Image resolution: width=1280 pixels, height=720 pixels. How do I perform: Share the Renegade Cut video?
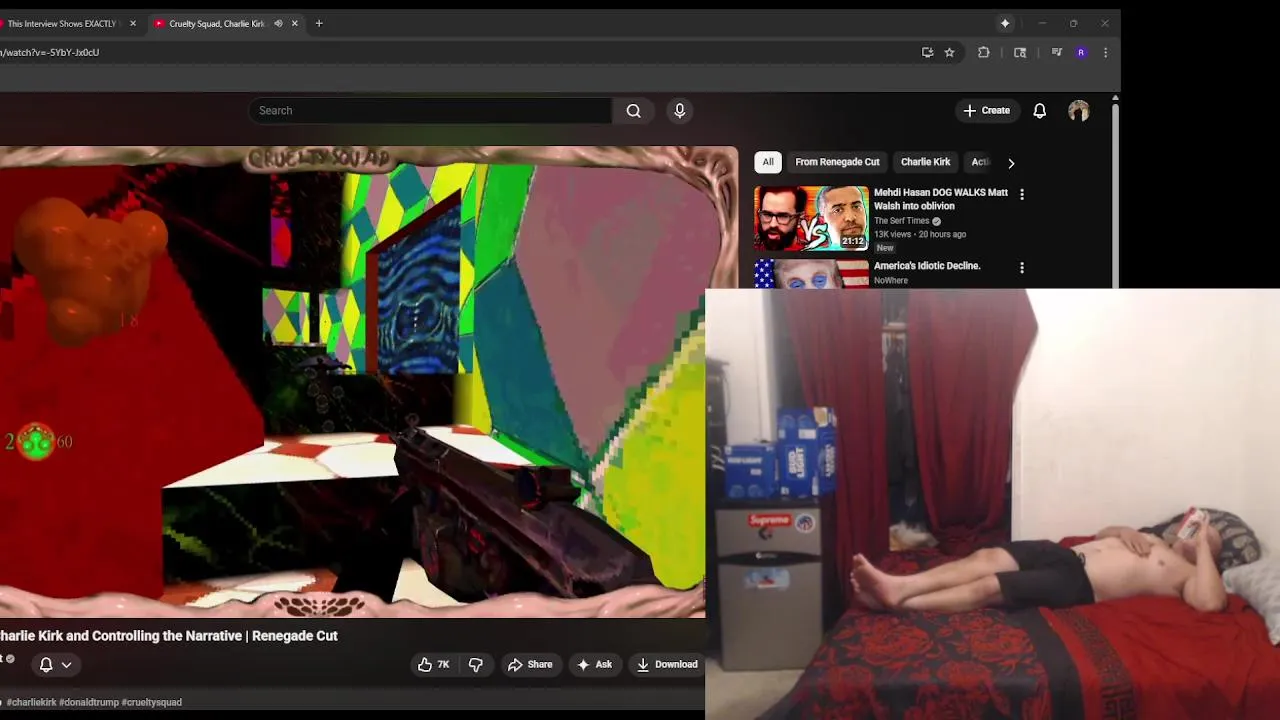[530, 664]
